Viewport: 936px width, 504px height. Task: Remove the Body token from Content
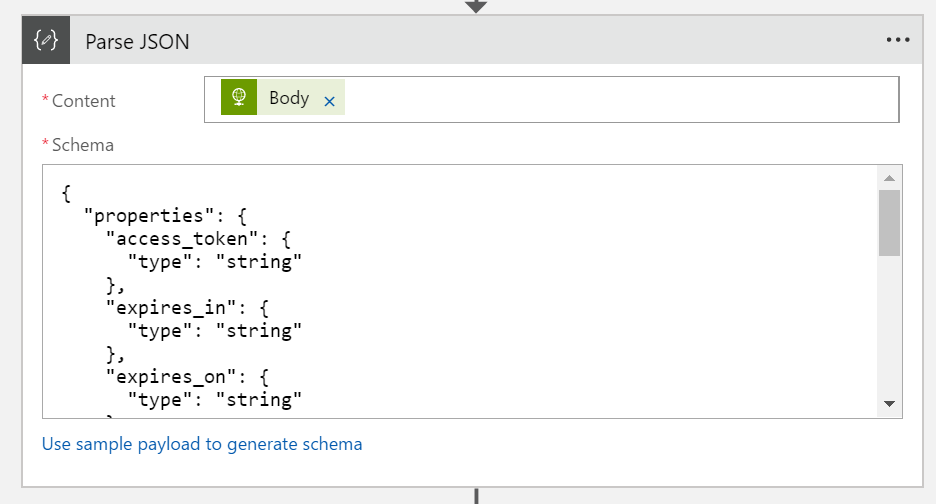(x=329, y=101)
